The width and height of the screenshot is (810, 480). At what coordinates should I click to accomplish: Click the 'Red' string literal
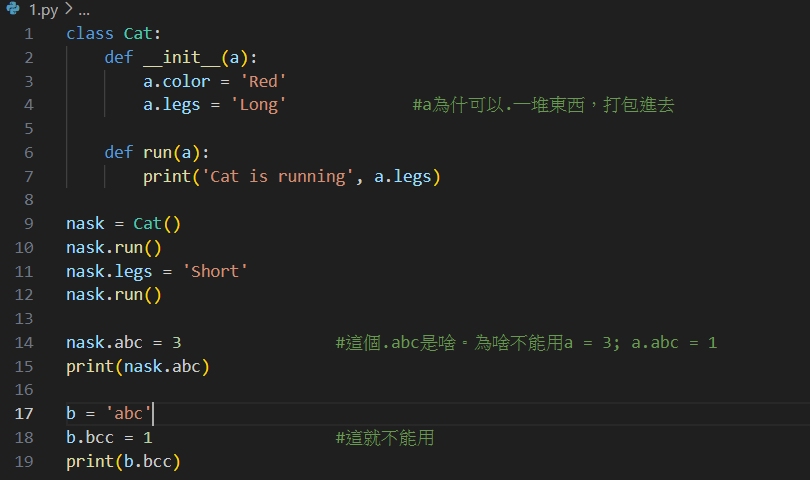pos(263,81)
